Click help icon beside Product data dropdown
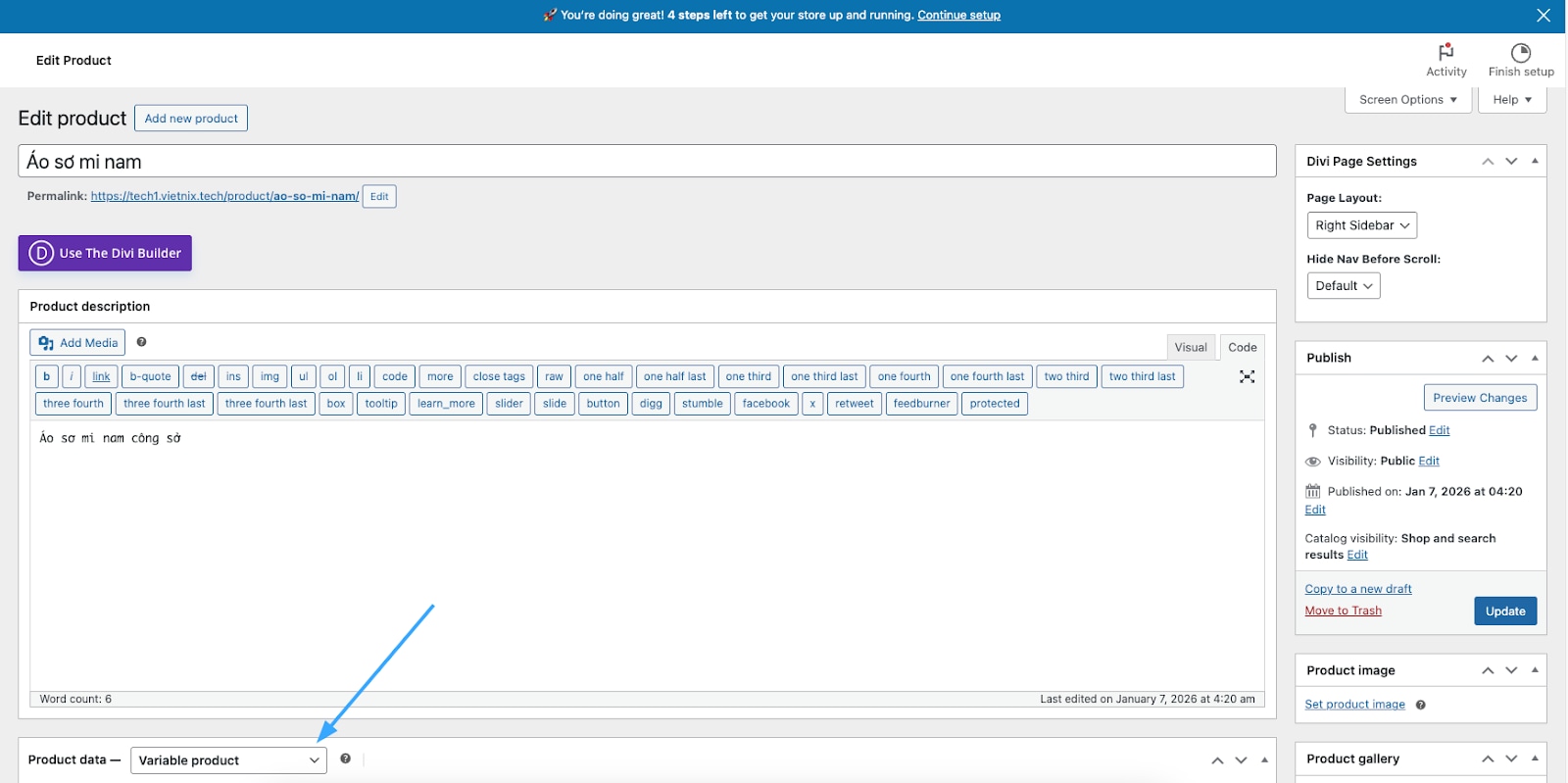1568x783 pixels. pos(345,759)
